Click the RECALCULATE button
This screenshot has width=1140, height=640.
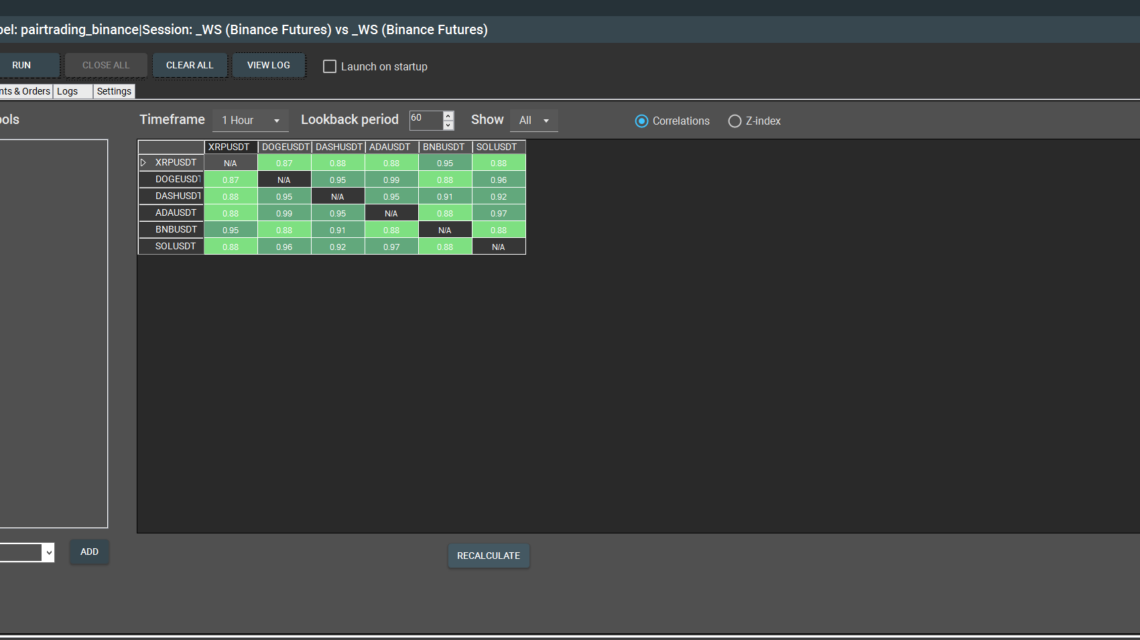pos(488,556)
